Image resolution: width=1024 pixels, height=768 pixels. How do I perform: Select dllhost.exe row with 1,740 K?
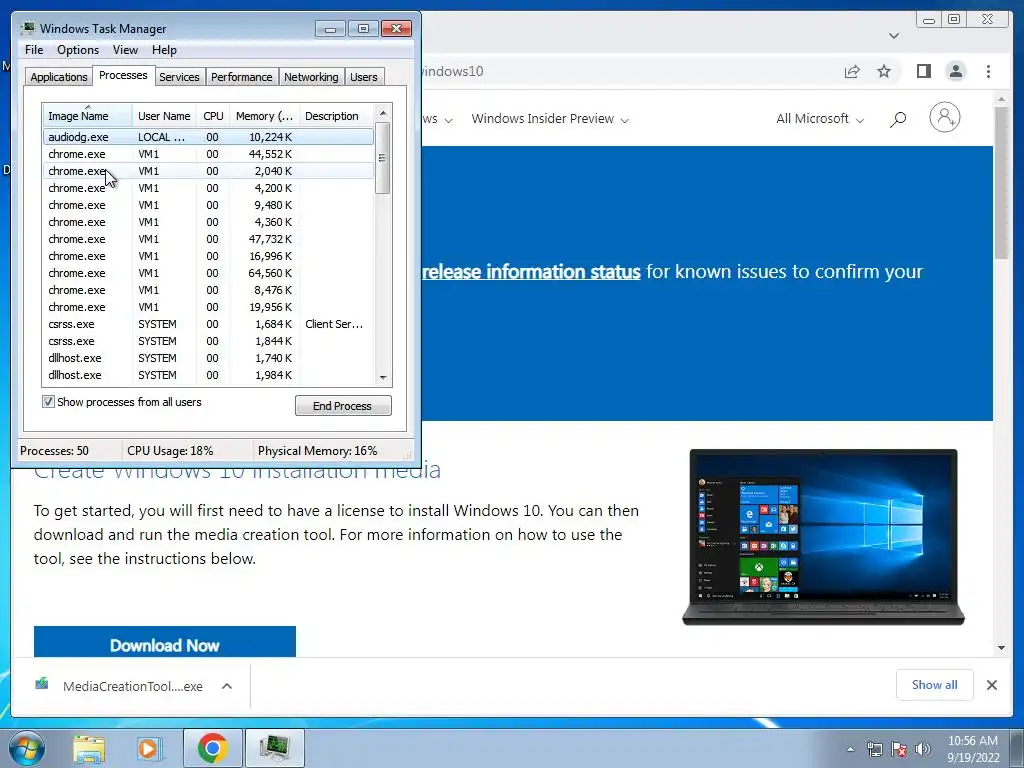click(x=208, y=358)
